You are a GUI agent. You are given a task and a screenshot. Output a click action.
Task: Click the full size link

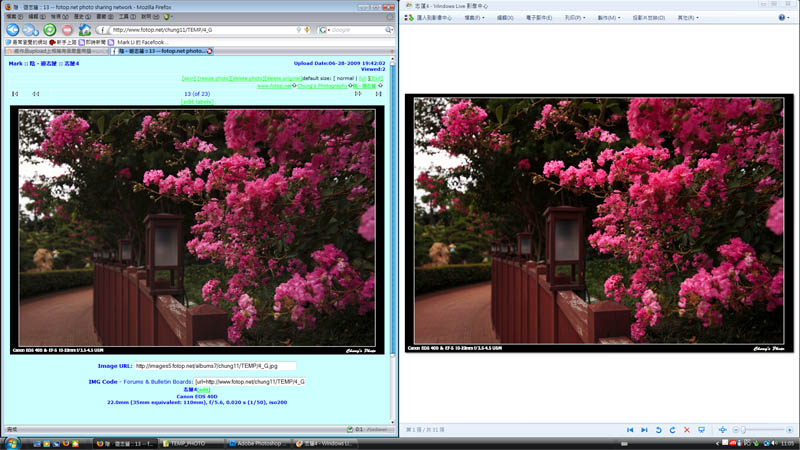click(x=362, y=79)
